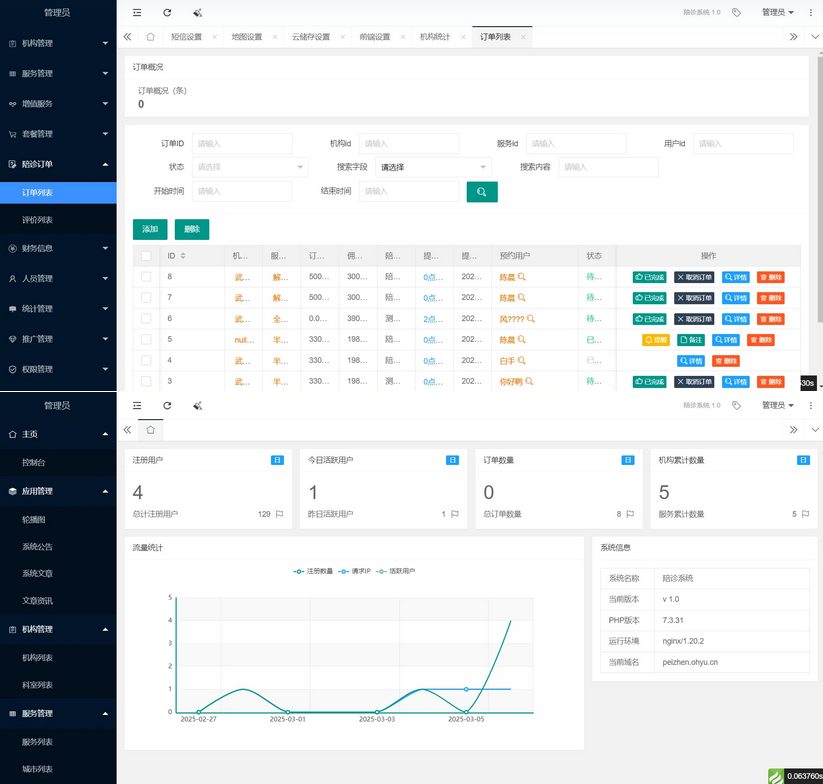Screen dimensions: 823x784
Task: Click the ID column sort arrows
Action: click(x=183, y=256)
